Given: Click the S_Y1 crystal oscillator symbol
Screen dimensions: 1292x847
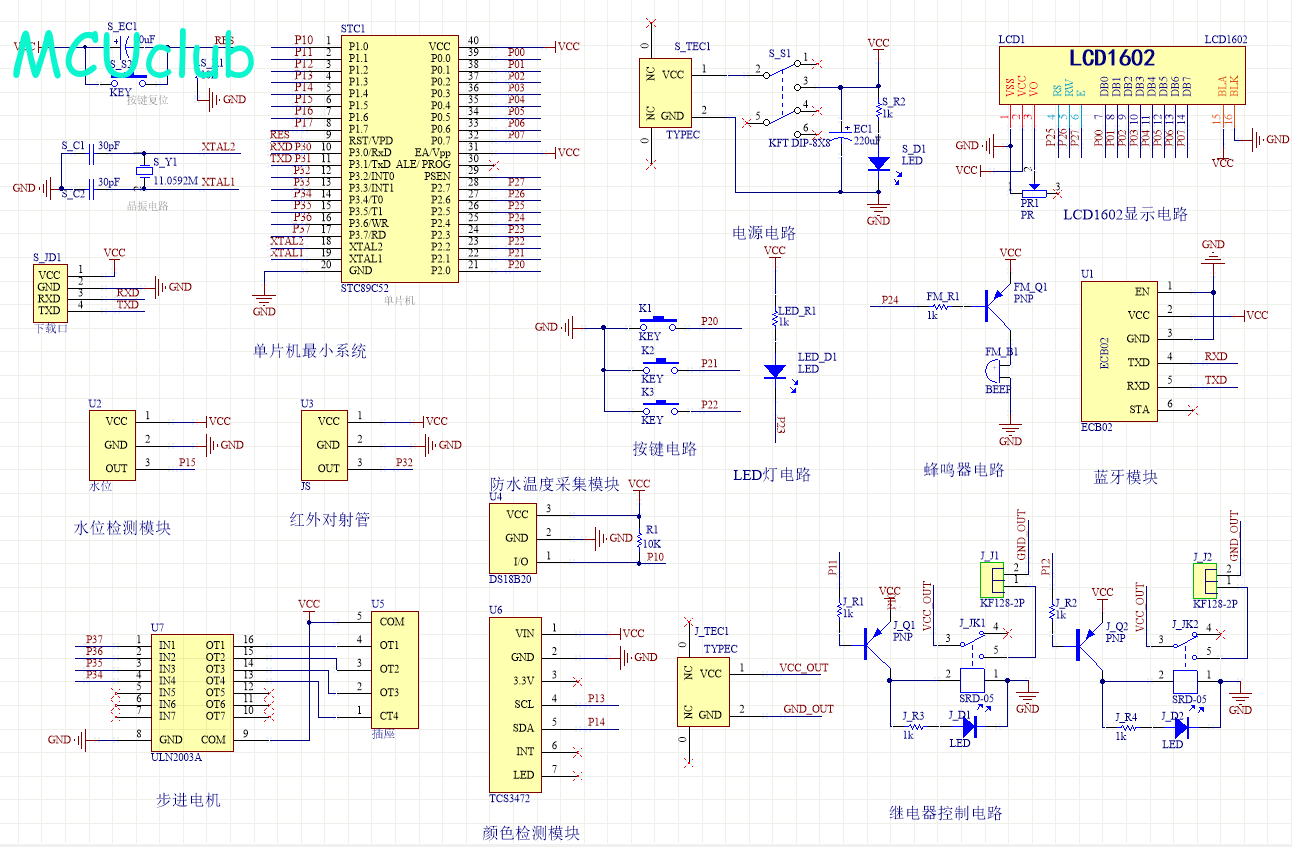Looking at the screenshot, I should coord(146,172).
